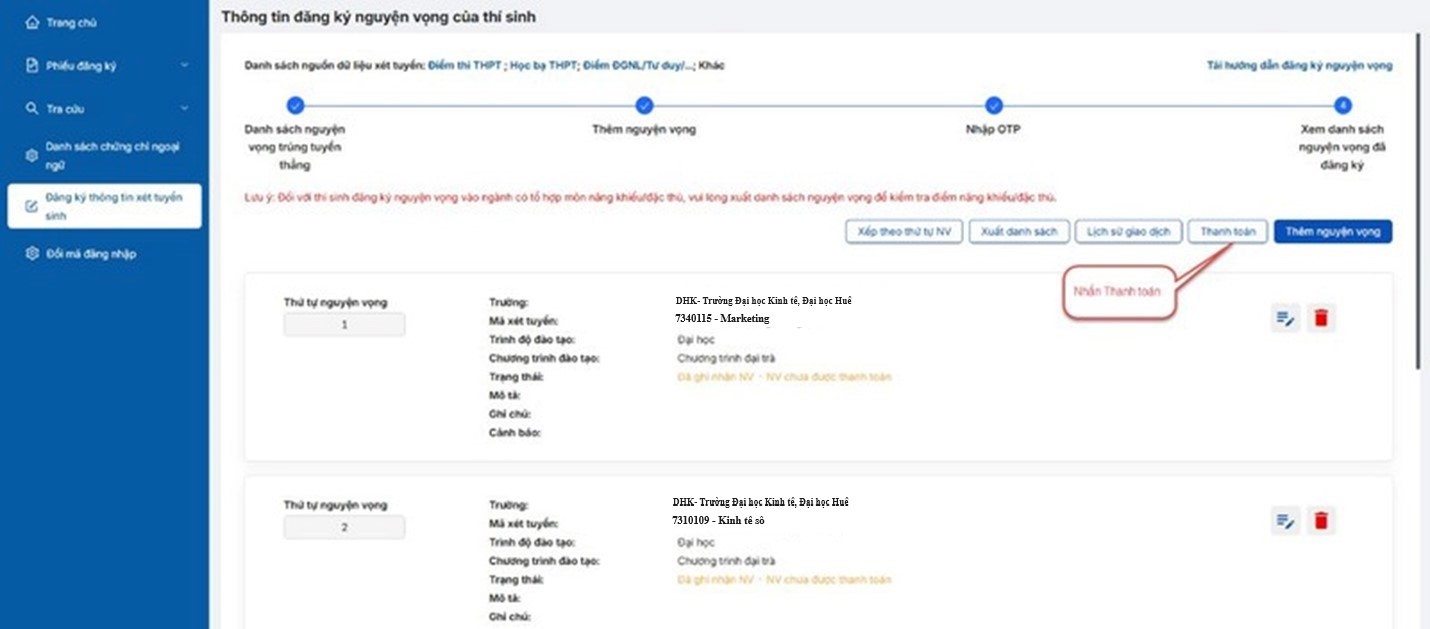
Task: Expand the Tra cứu sidebar chevron
Action: click(185, 108)
